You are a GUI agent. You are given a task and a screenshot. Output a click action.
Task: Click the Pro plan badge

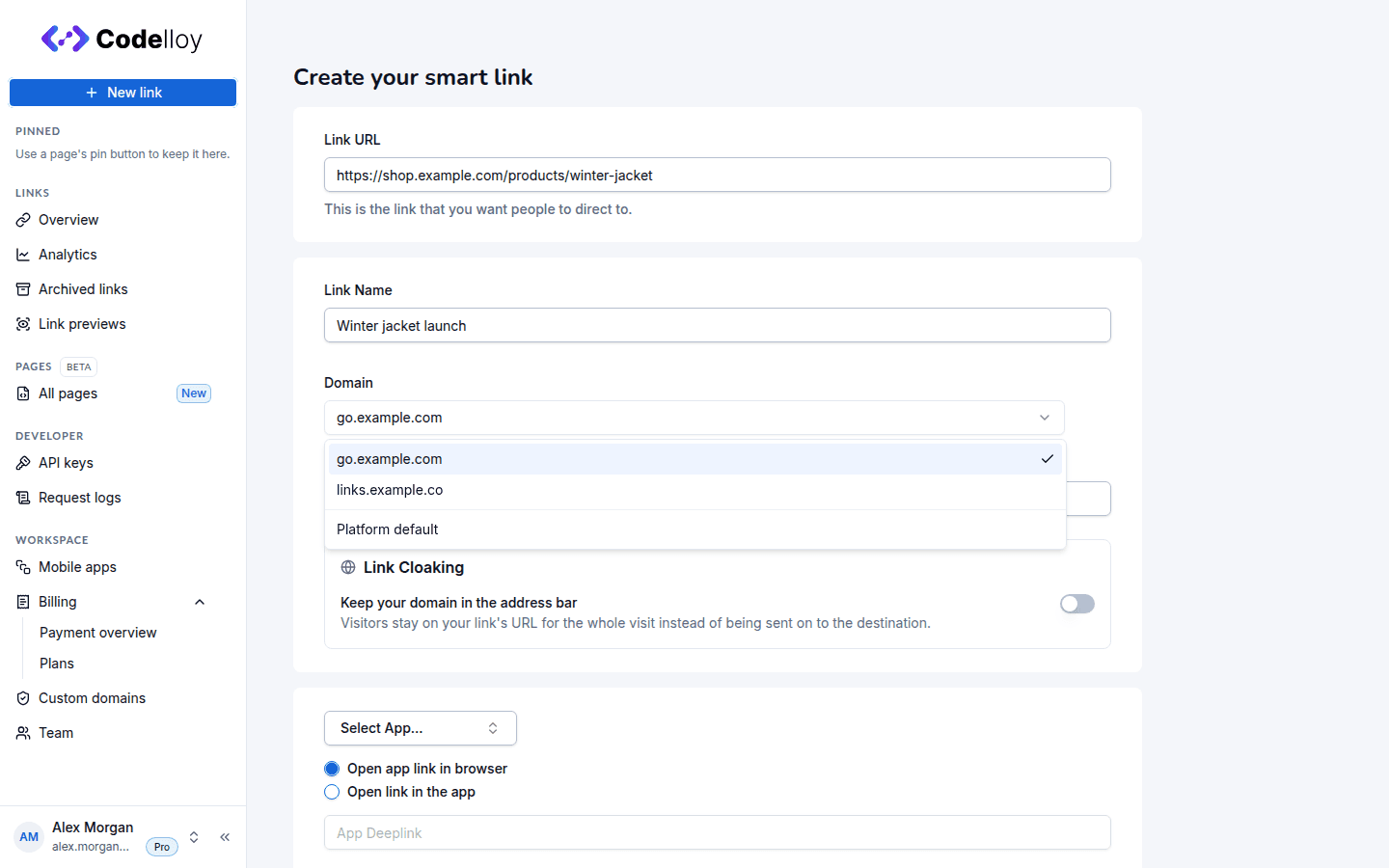[162, 847]
